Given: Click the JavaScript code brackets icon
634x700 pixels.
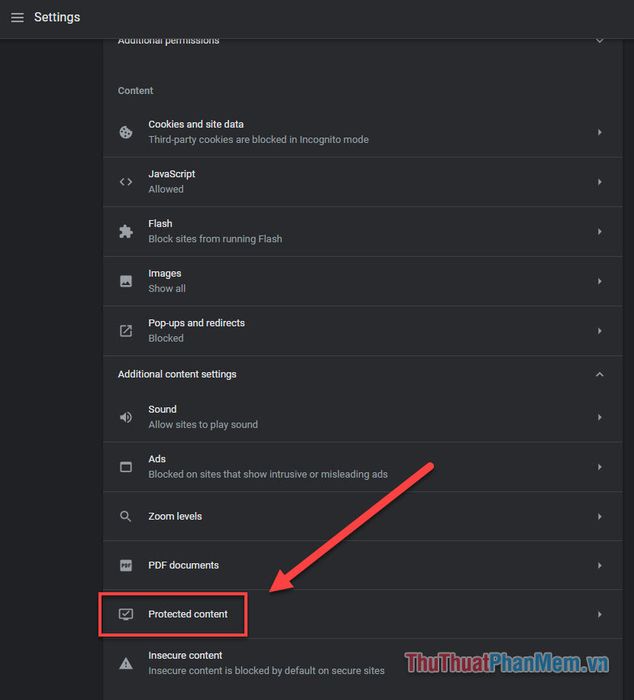Looking at the screenshot, I should [x=126, y=182].
